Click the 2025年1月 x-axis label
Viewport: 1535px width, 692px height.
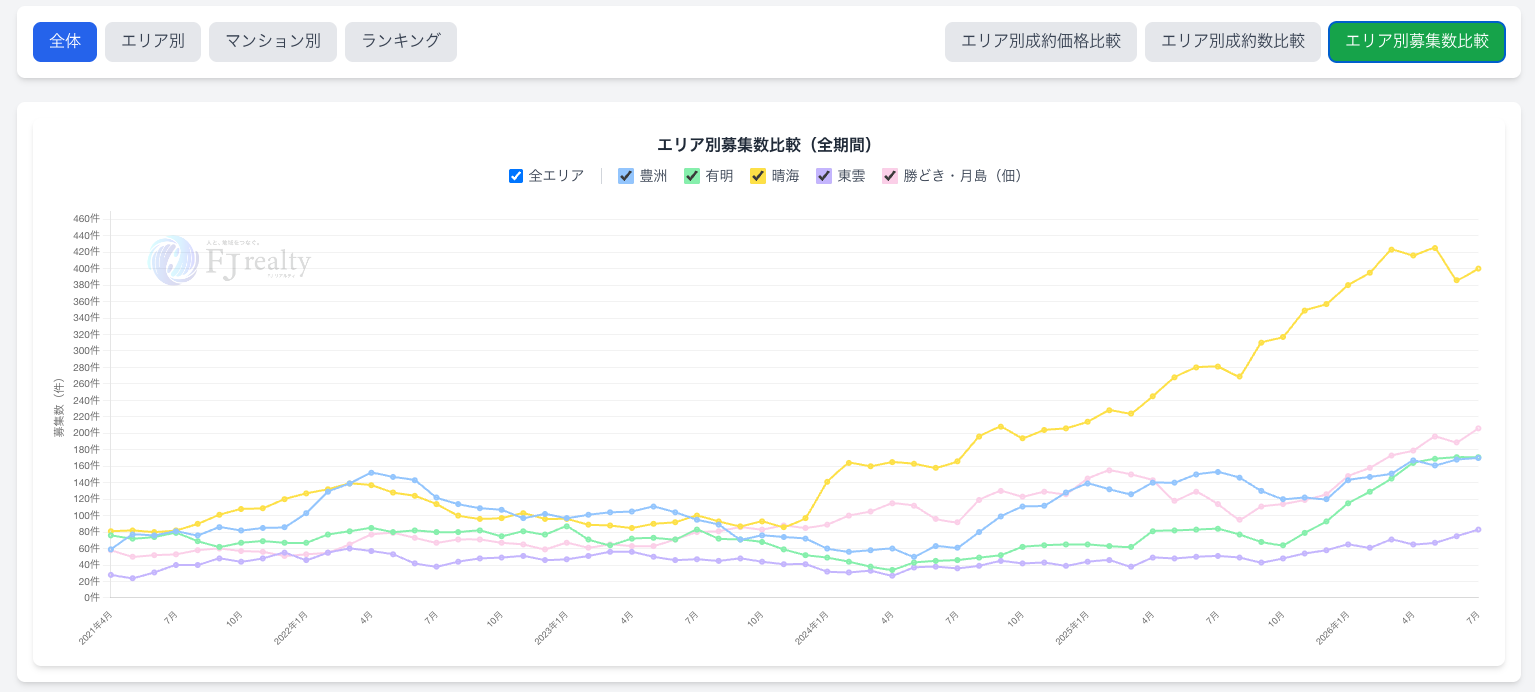pyautogui.click(x=1073, y=627)
